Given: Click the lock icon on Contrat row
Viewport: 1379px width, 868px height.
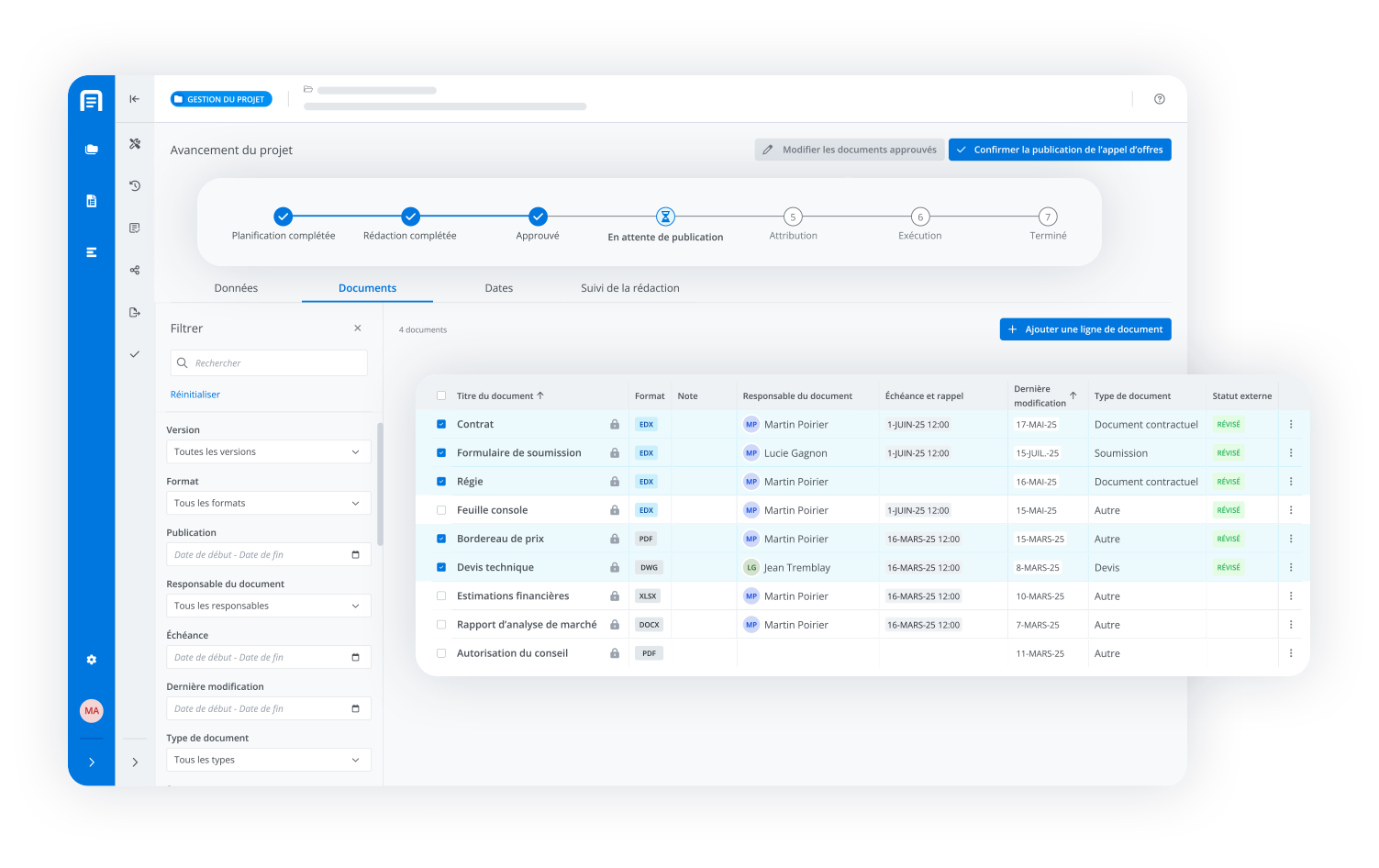Looking at the screenshot, I should [x=615, y=425].
